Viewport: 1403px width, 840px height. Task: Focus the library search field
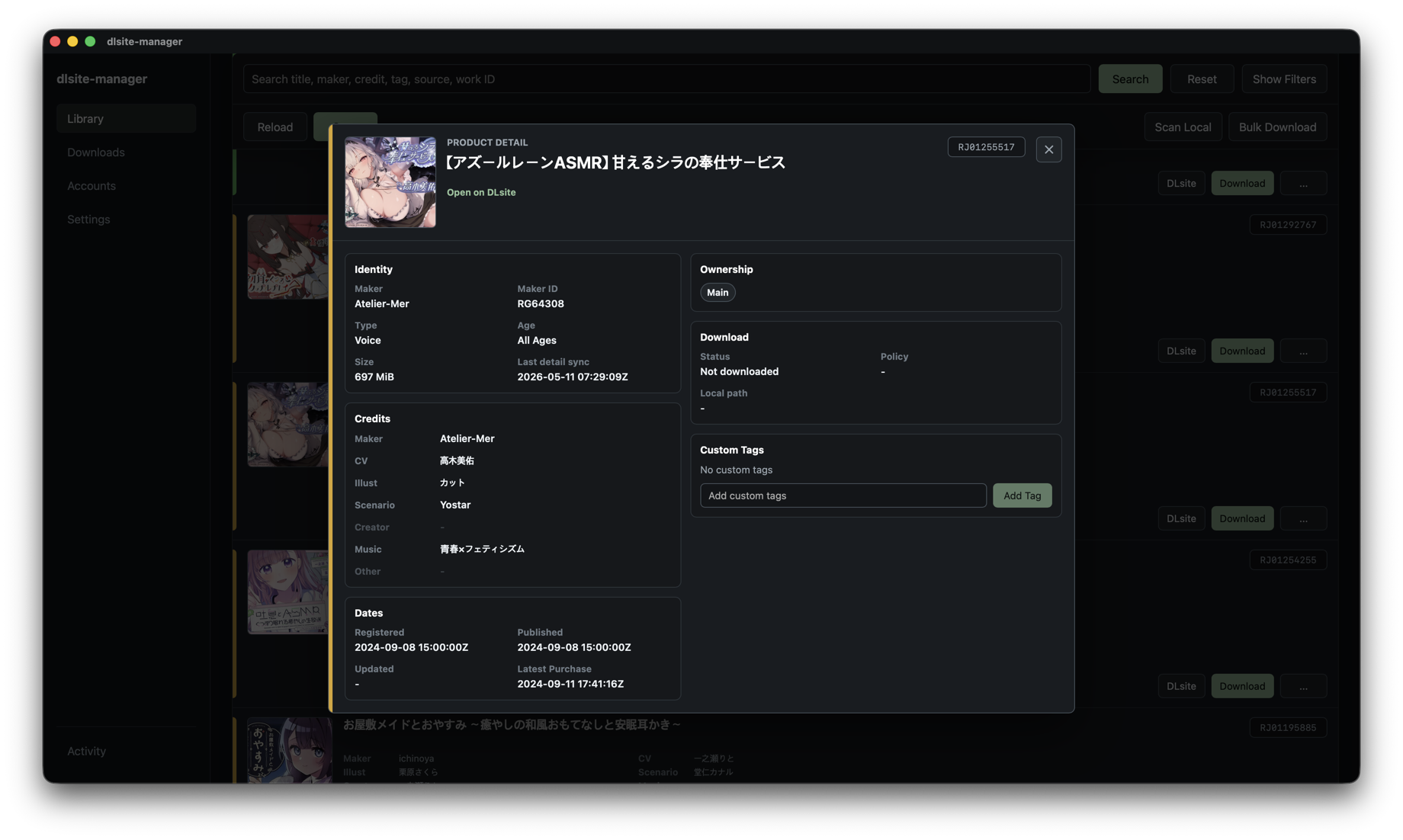(x=666, y=79)
